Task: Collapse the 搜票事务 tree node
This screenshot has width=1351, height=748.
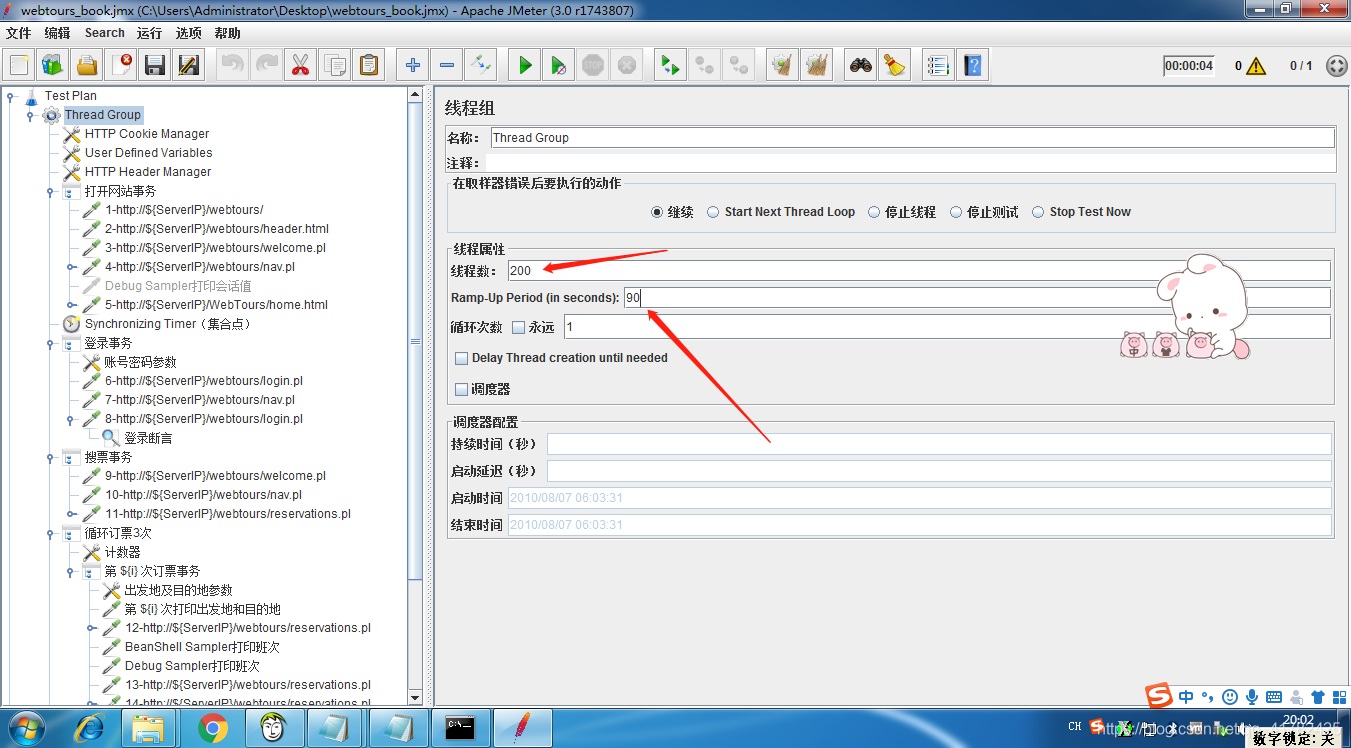Action: tap(50, 457)
